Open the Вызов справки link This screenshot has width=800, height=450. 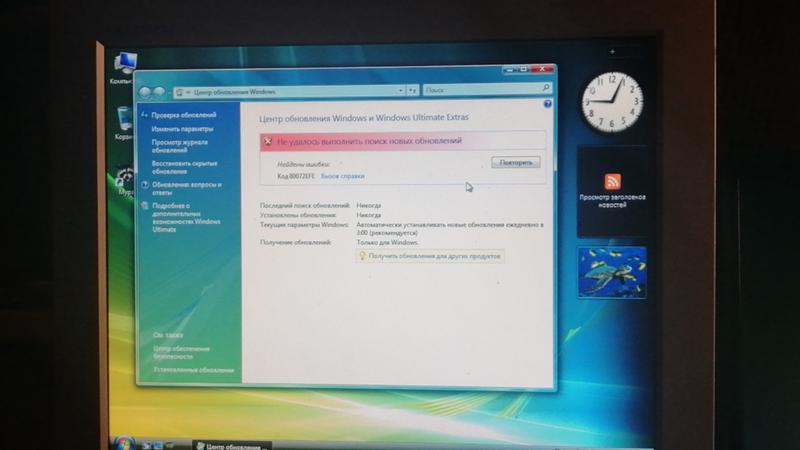[x=342, y=176]
